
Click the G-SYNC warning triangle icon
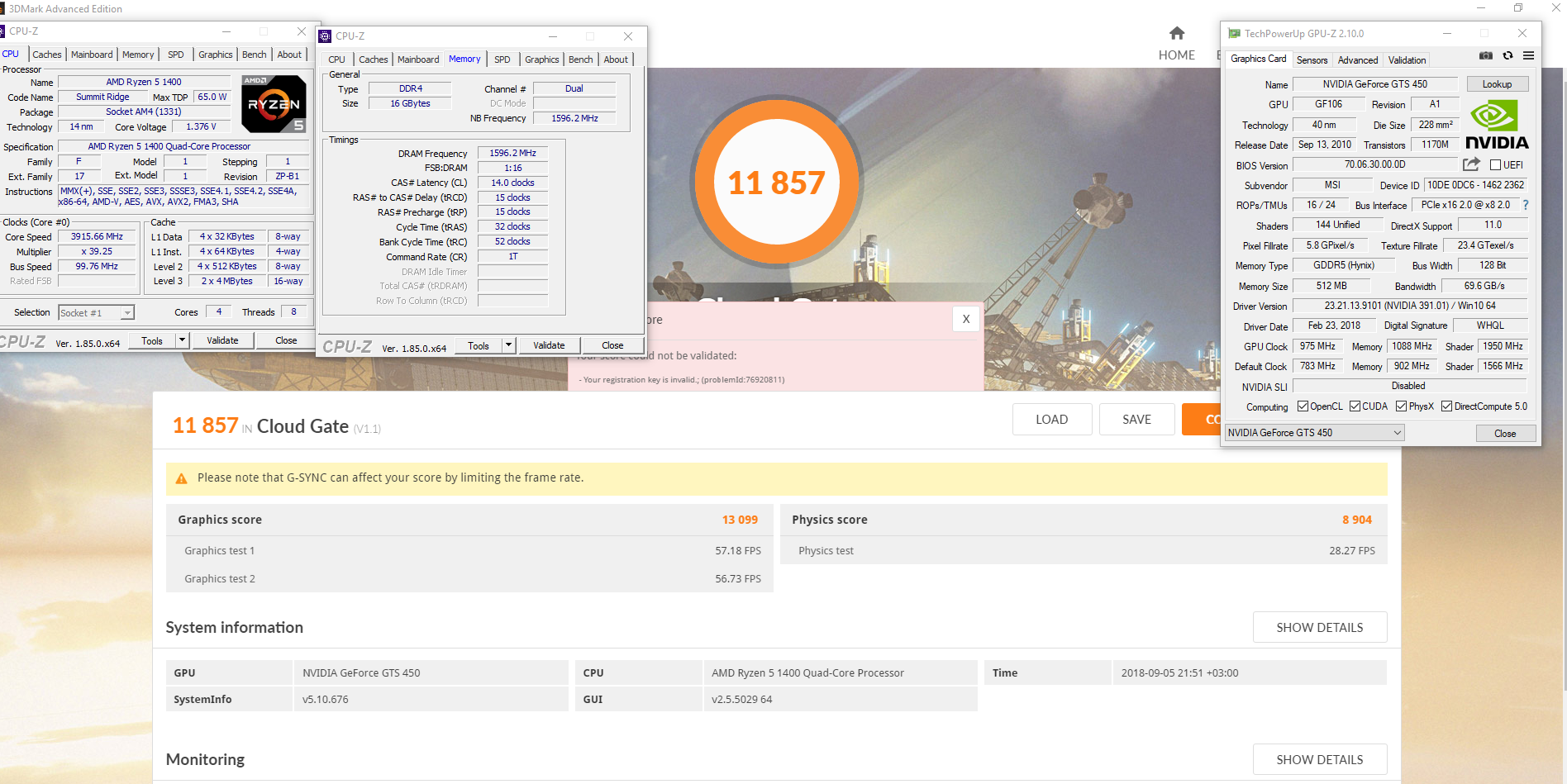(181, 478)
